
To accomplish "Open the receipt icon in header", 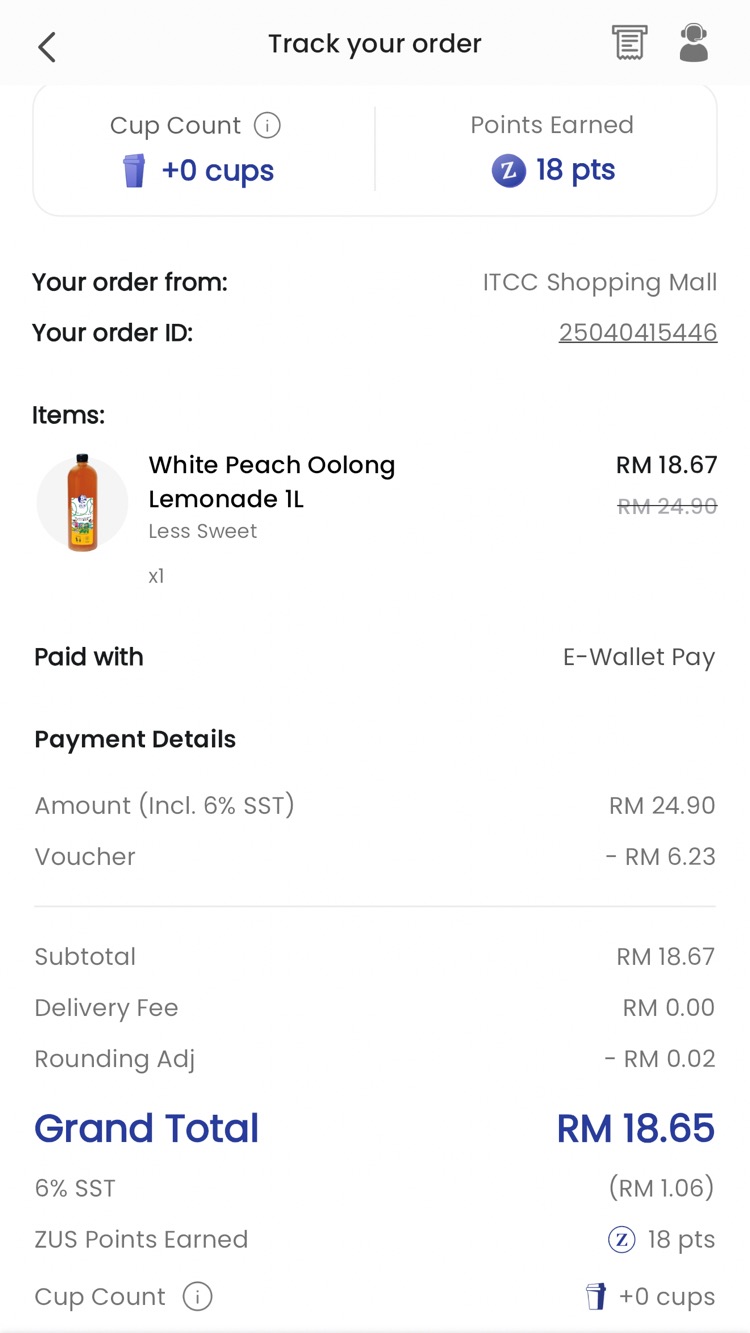I will [629, 43].
